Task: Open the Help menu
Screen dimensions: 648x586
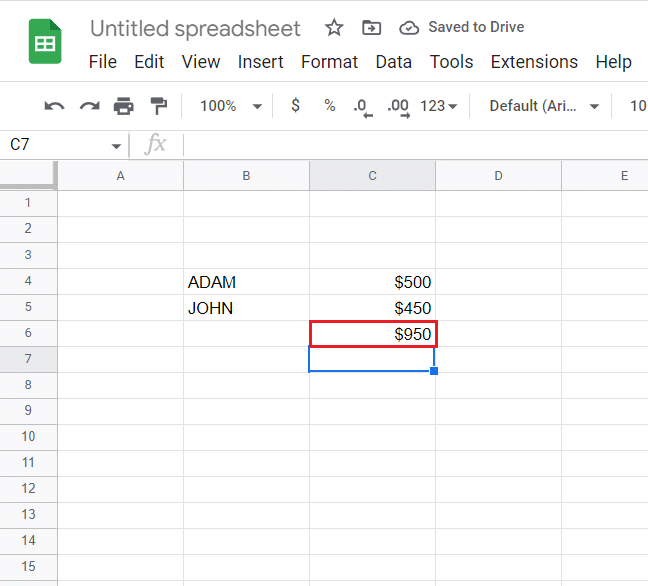Action: point(613,62)
